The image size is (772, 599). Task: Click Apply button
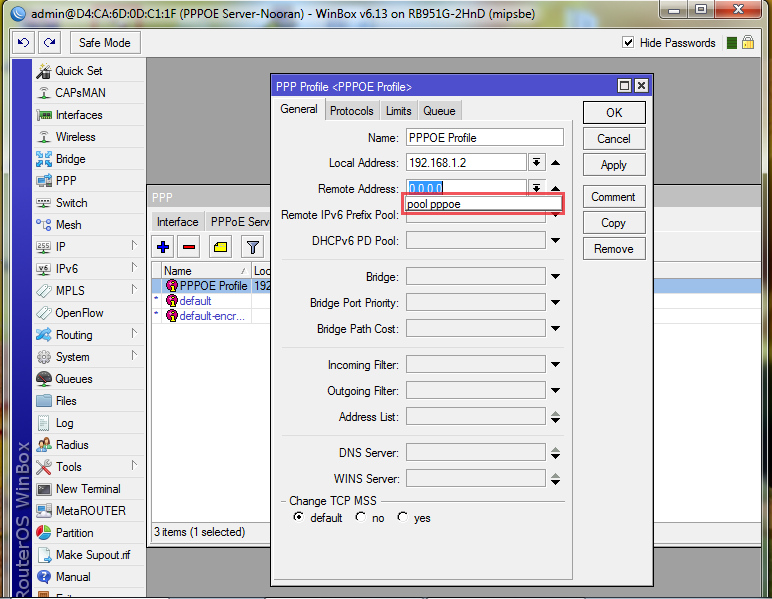tap(614, 165)
